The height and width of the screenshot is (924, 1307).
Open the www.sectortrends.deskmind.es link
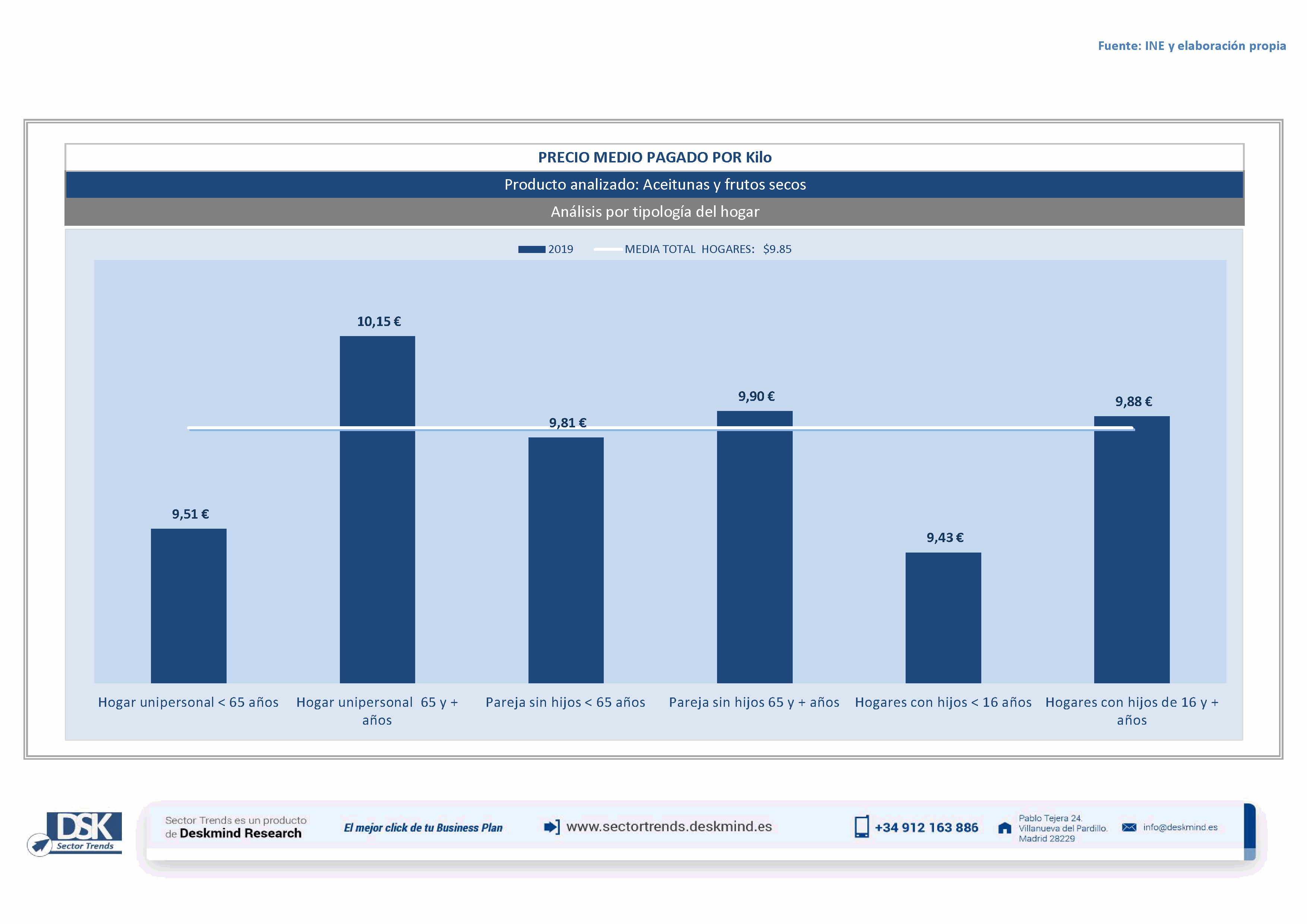point(669,827)
